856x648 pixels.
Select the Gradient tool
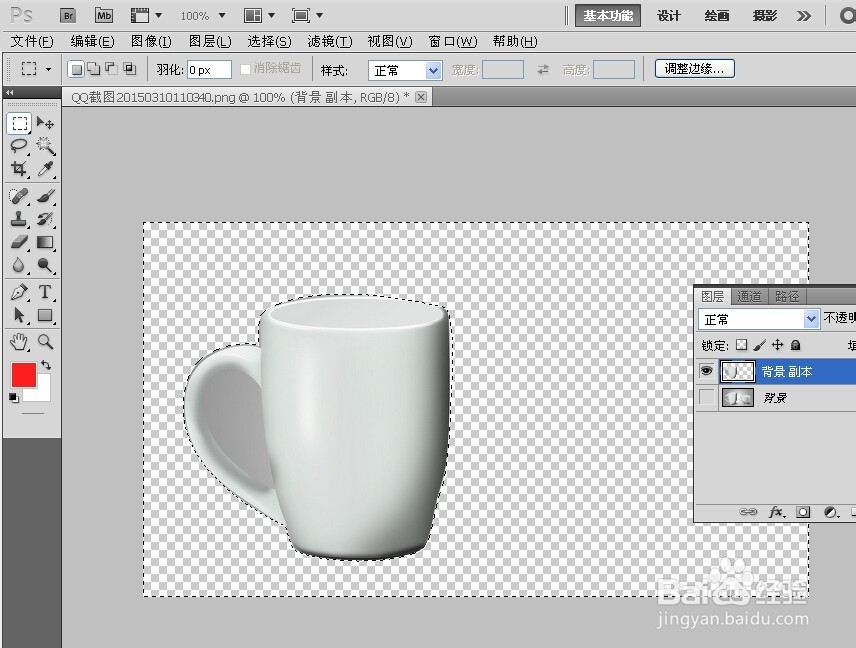45,242
